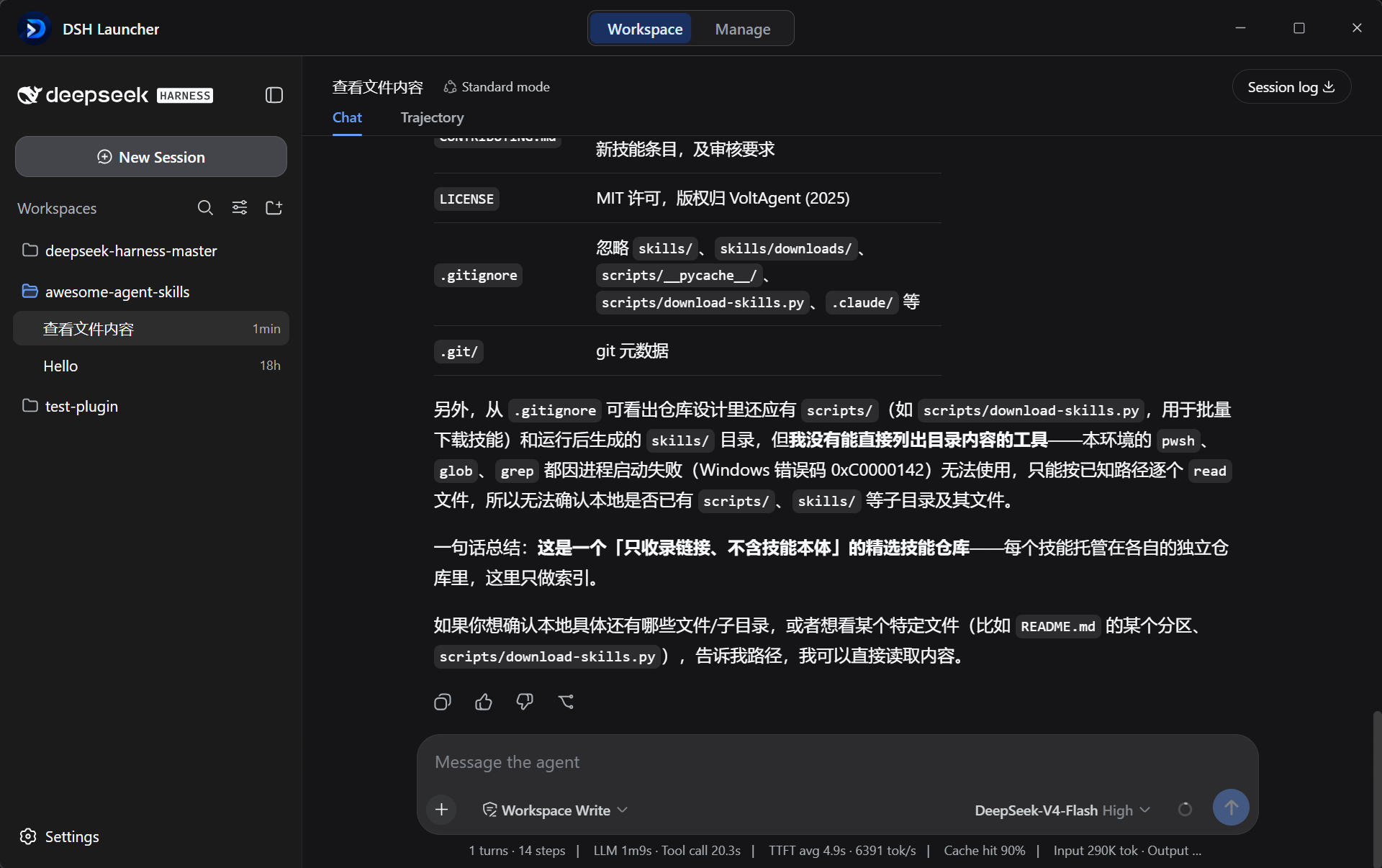Click the 'MIT 许可' license description

coord(723,199)
